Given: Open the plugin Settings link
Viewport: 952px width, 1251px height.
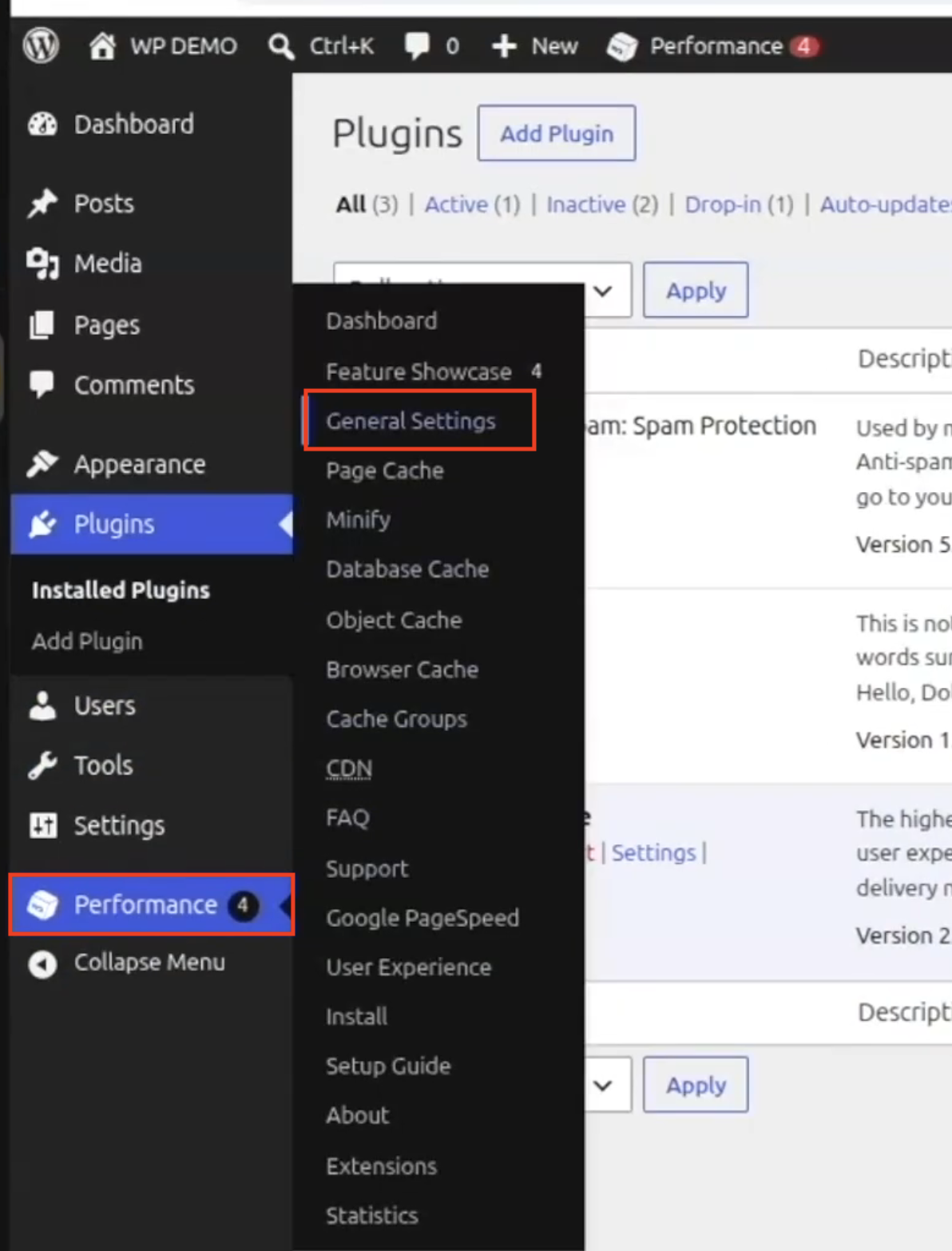Looking at the screenshot, I should point(654,853).
